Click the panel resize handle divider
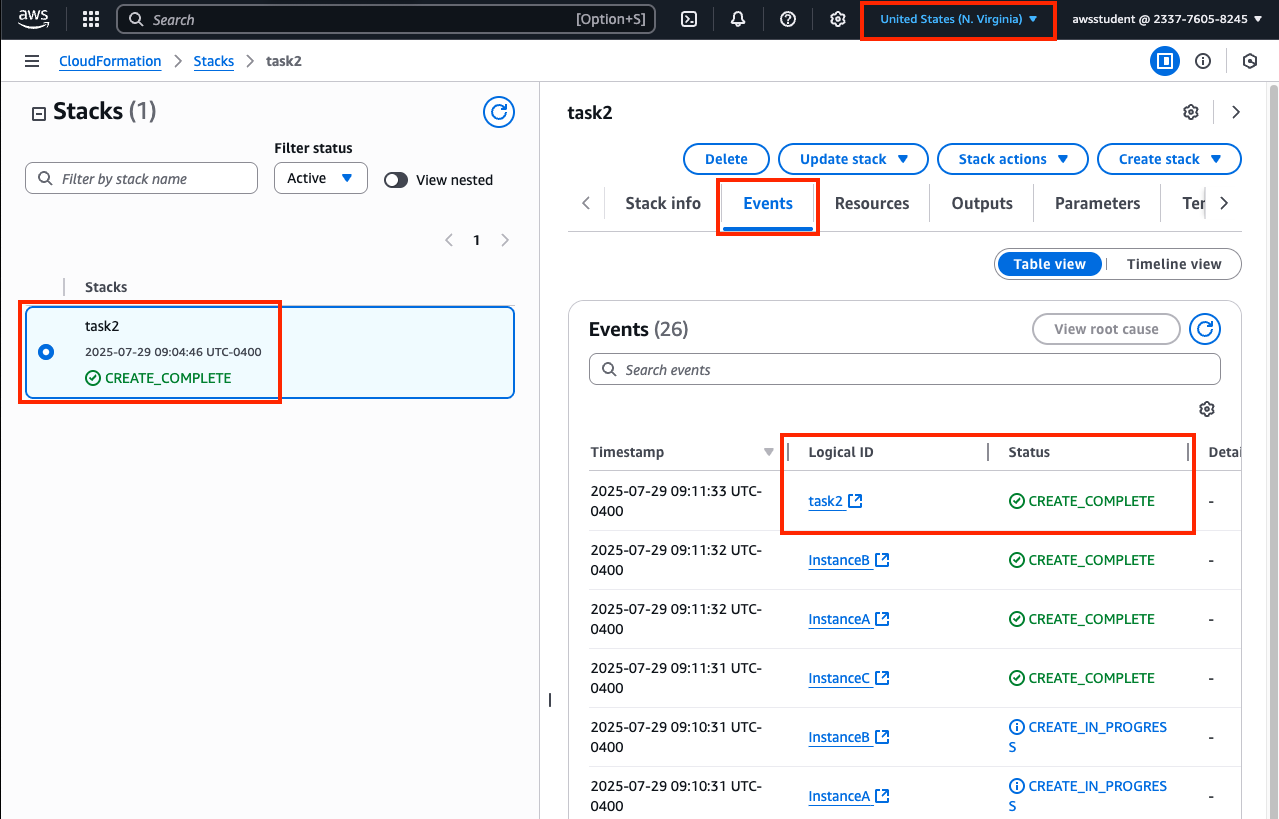 tap(549, 700)
